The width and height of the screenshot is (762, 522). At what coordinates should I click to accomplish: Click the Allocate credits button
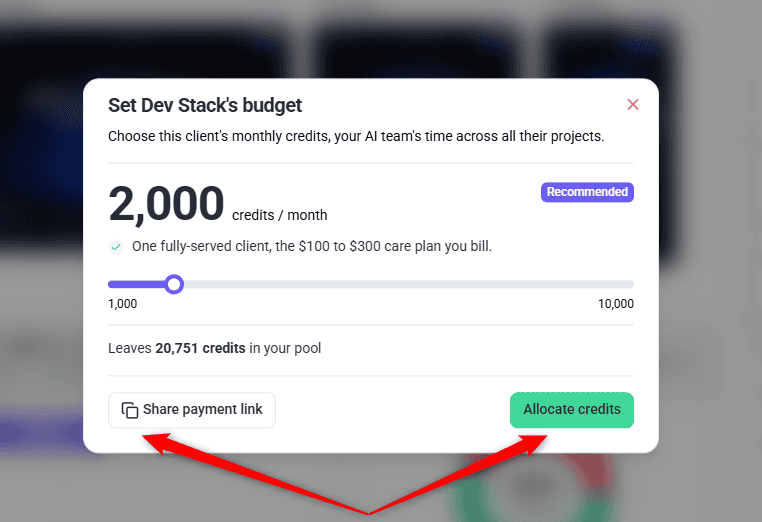pyautogui.click(x=572, y=410)
